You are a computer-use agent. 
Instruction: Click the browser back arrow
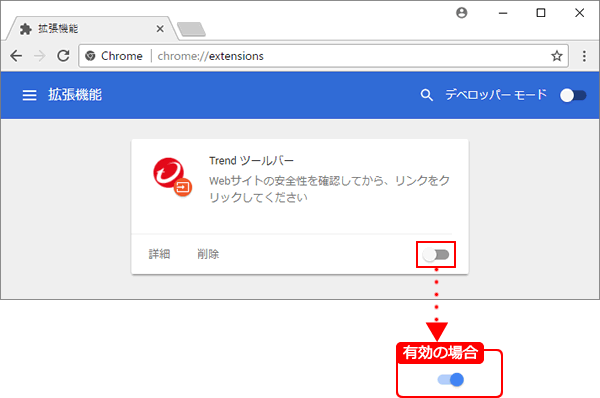16,56
